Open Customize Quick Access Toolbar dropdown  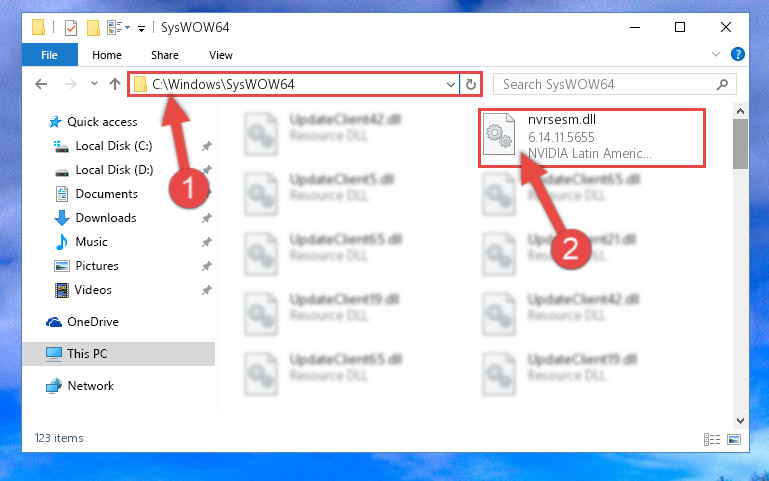pyautogui.click(x=141, y=29)
